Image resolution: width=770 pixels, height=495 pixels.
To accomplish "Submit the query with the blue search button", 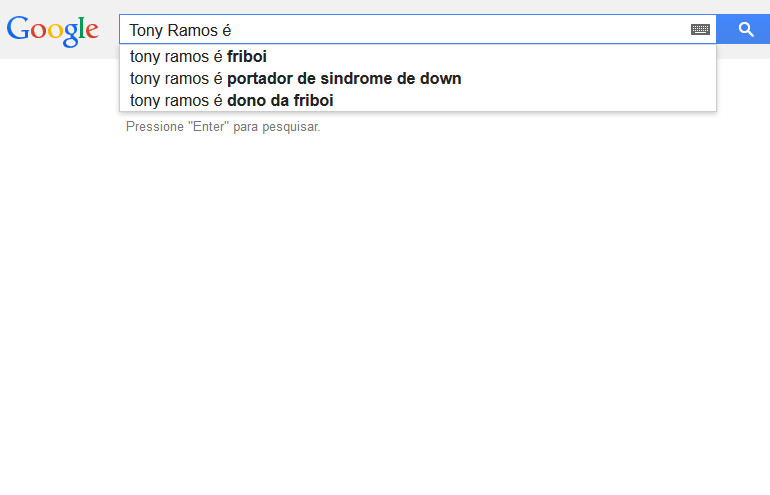I will point(743,29).
